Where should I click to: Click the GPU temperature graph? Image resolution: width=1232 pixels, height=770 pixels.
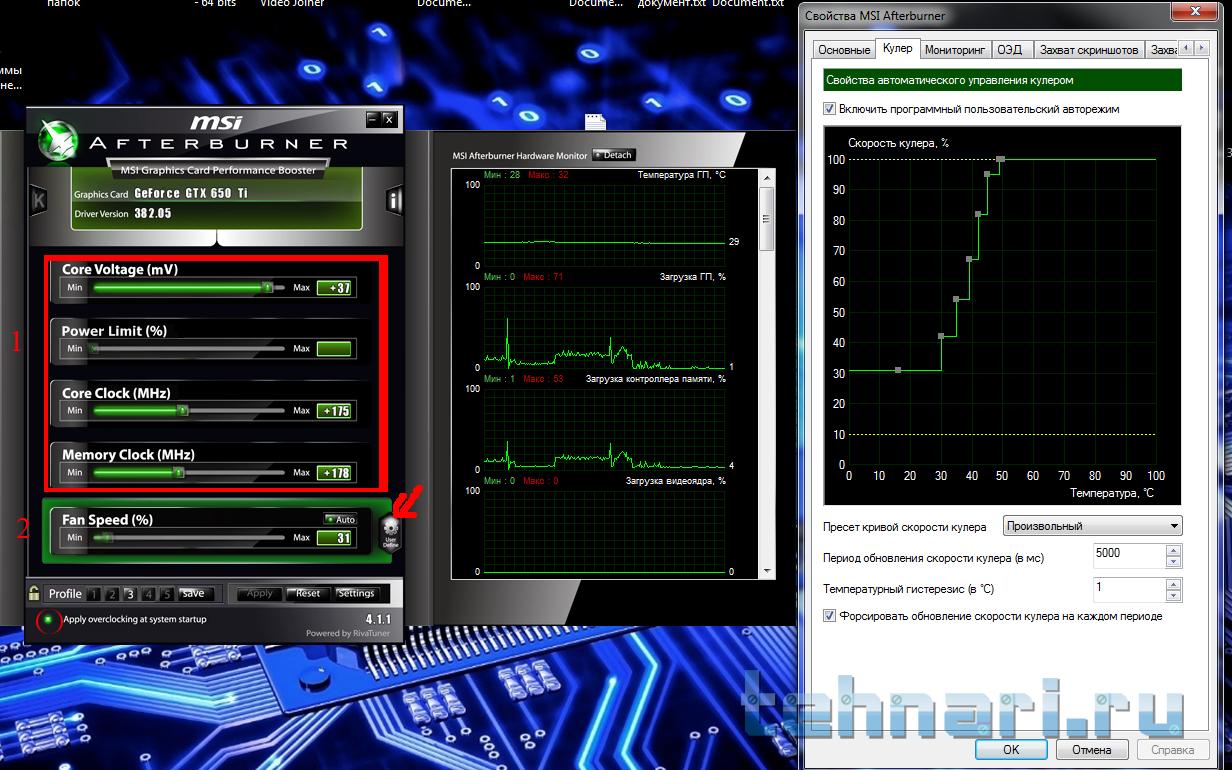604,225
